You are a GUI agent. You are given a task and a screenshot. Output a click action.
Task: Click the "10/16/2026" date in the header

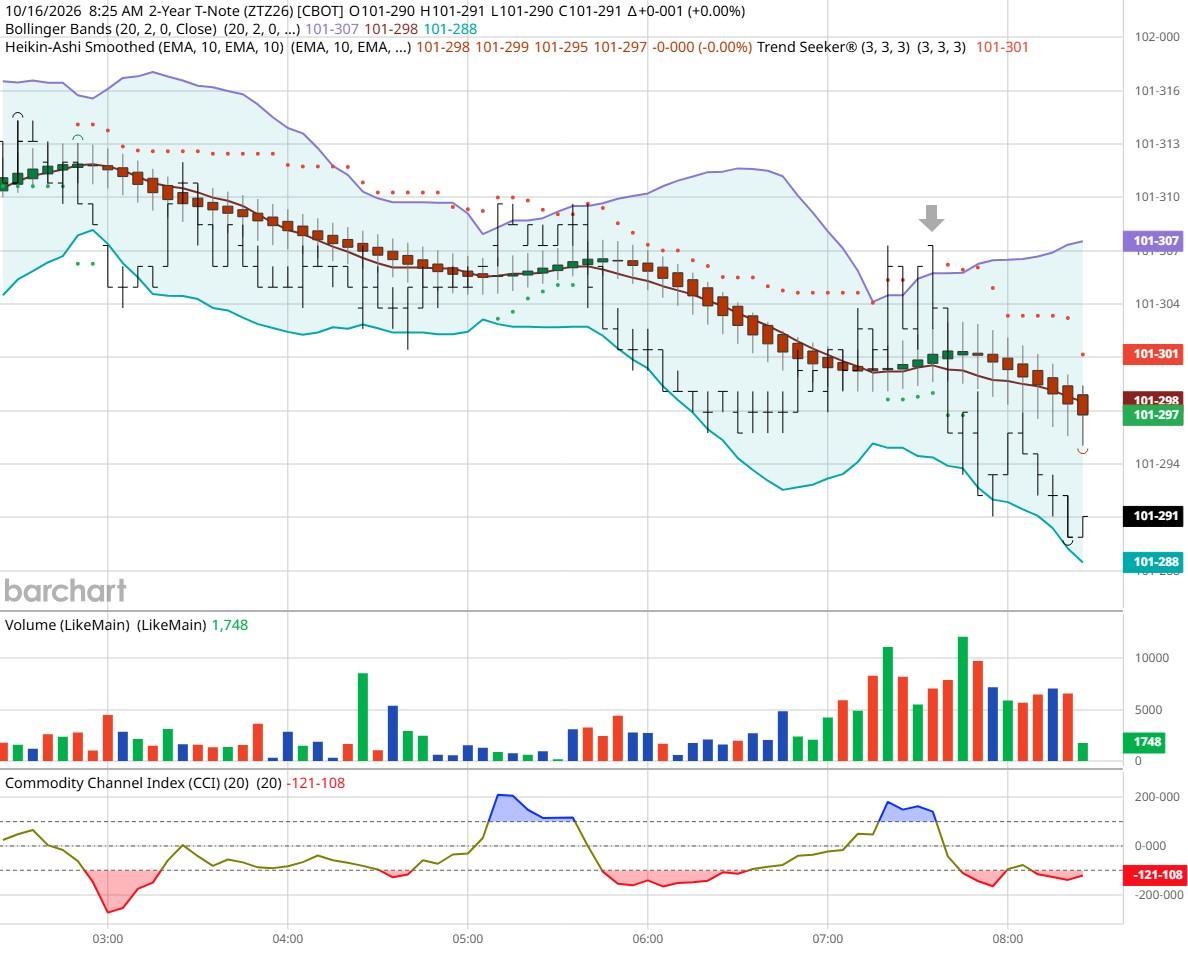pyautogui.click(x=42, y=11)
